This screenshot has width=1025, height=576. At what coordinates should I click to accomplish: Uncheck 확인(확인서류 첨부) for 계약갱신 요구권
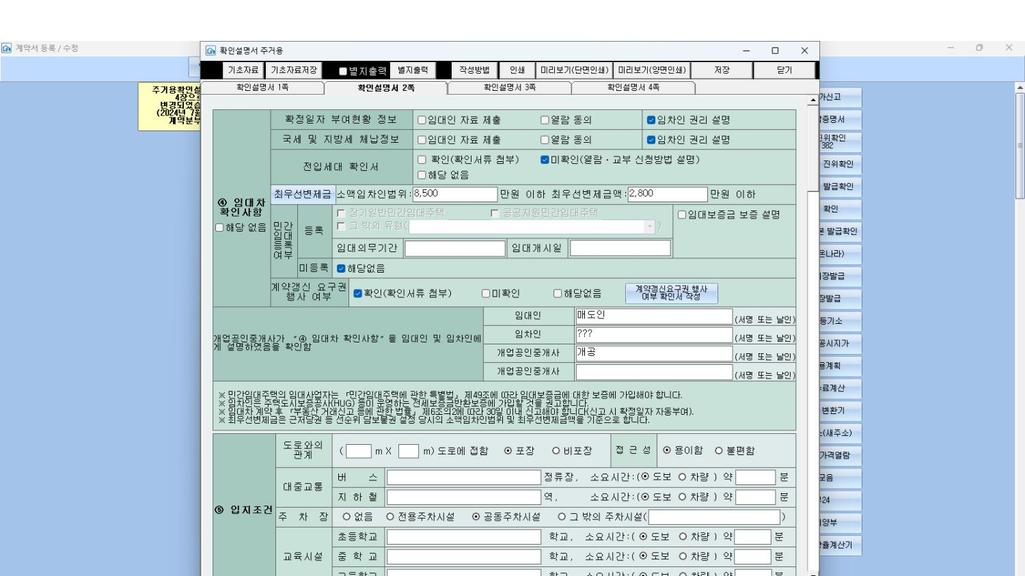(x=358, y=294)
